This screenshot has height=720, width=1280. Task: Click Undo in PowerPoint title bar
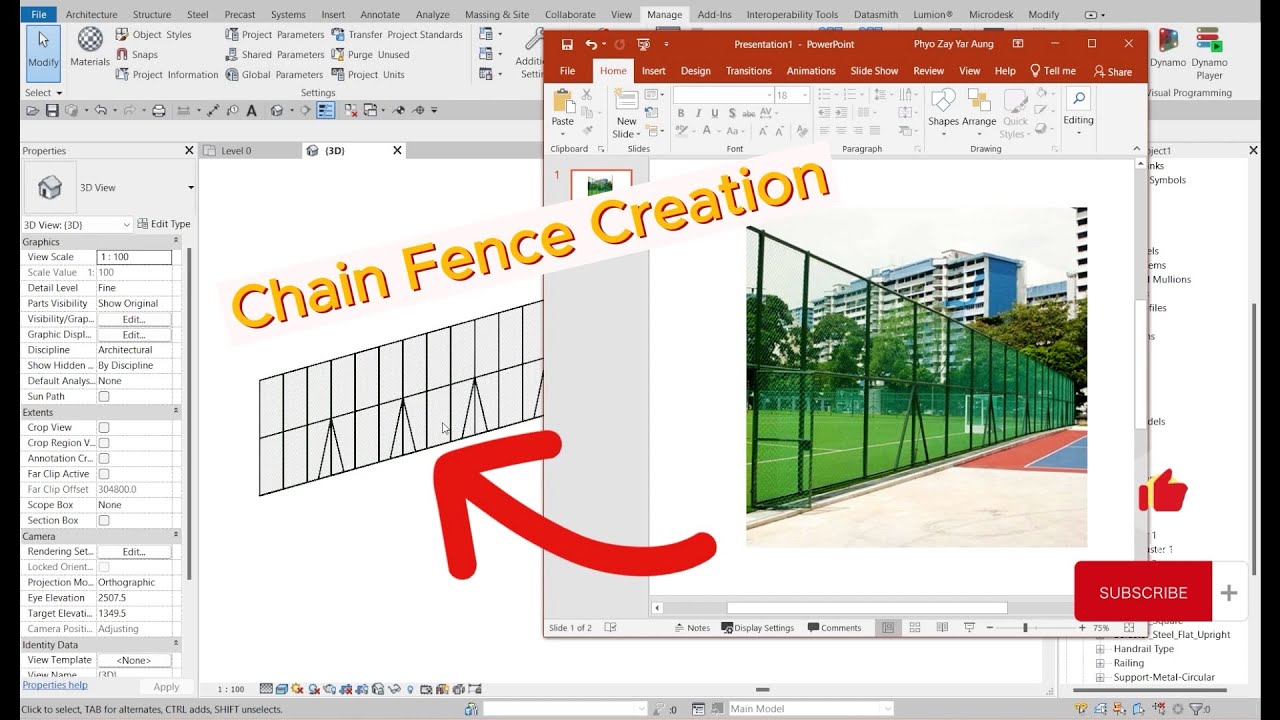tap(591, 44)
